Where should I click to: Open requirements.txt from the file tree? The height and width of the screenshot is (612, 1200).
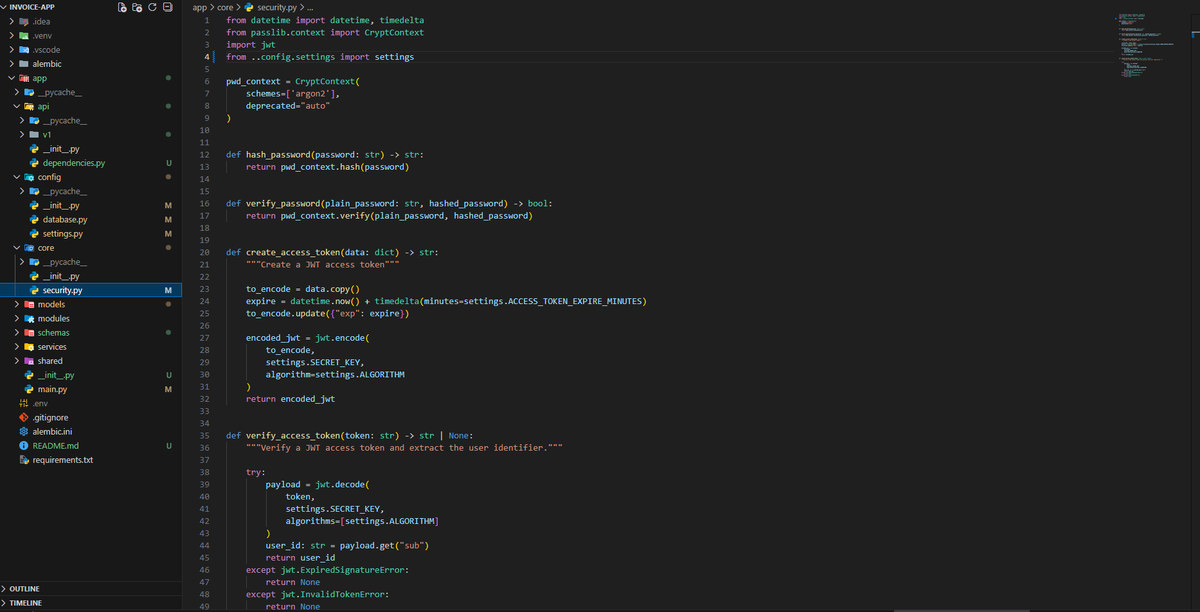pyautogui.click(x=63, y=460)
